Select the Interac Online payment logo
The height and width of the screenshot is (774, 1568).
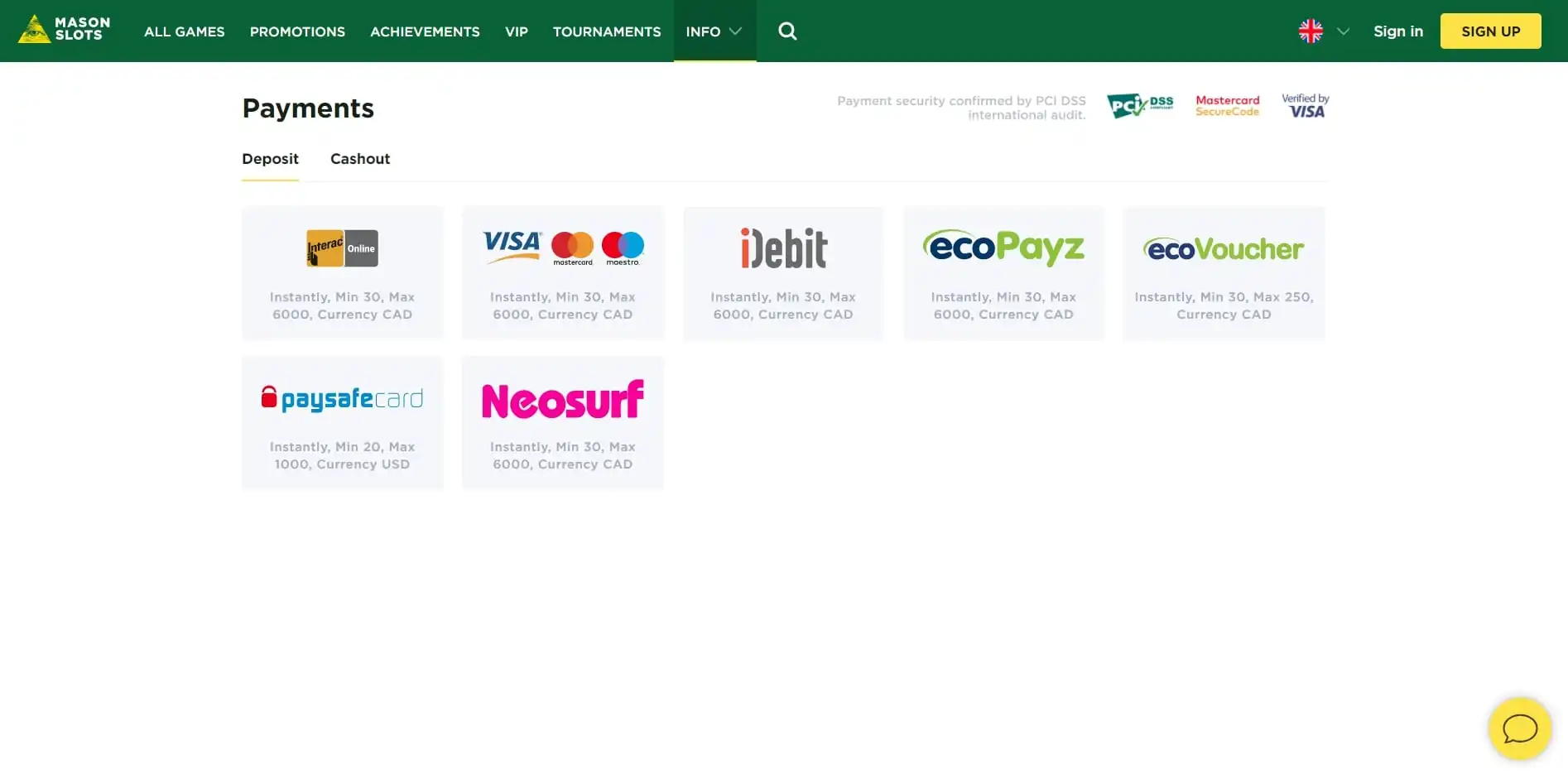(342, 248)
